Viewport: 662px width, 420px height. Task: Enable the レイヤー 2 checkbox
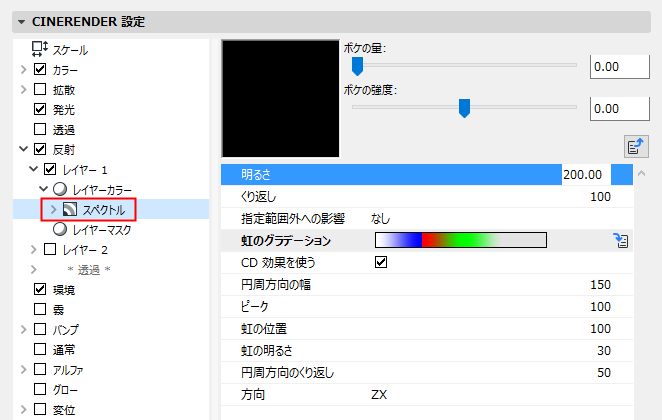(x=50, y=249)
